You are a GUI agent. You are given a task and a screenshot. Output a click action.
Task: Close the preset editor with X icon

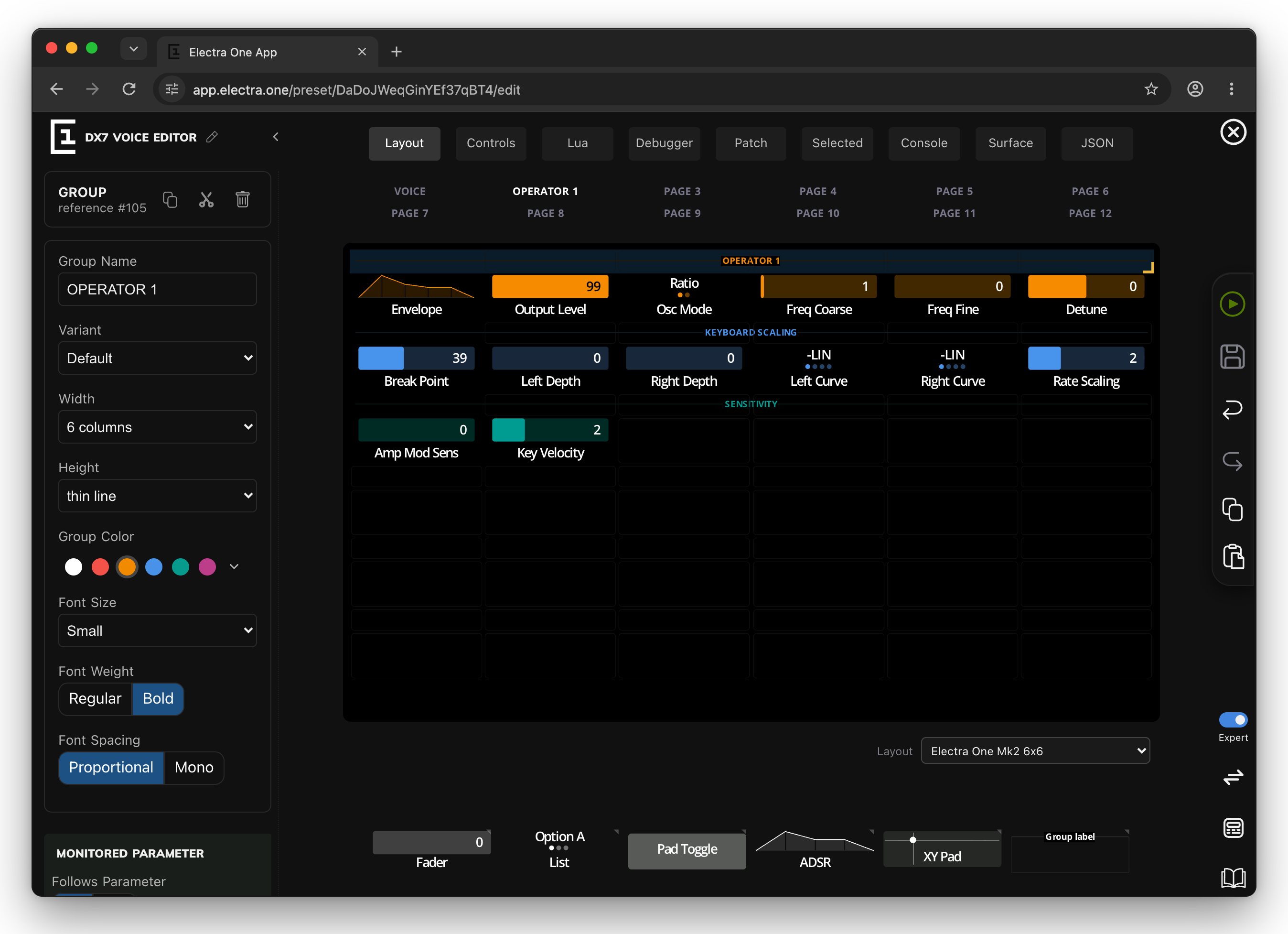pyautogui.click(x=1233, y=132)
